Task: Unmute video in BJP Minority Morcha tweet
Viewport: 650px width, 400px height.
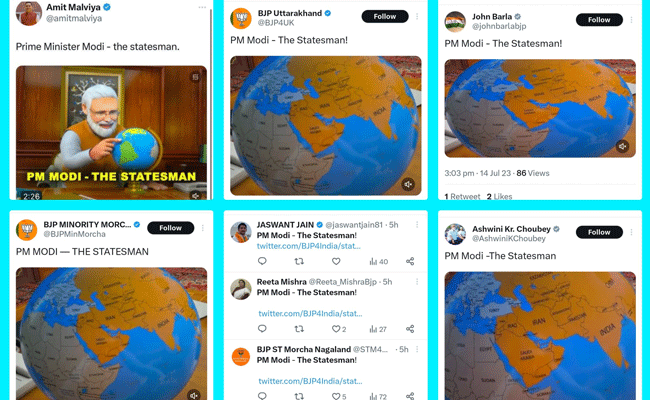Action: [x=194, y=395]
